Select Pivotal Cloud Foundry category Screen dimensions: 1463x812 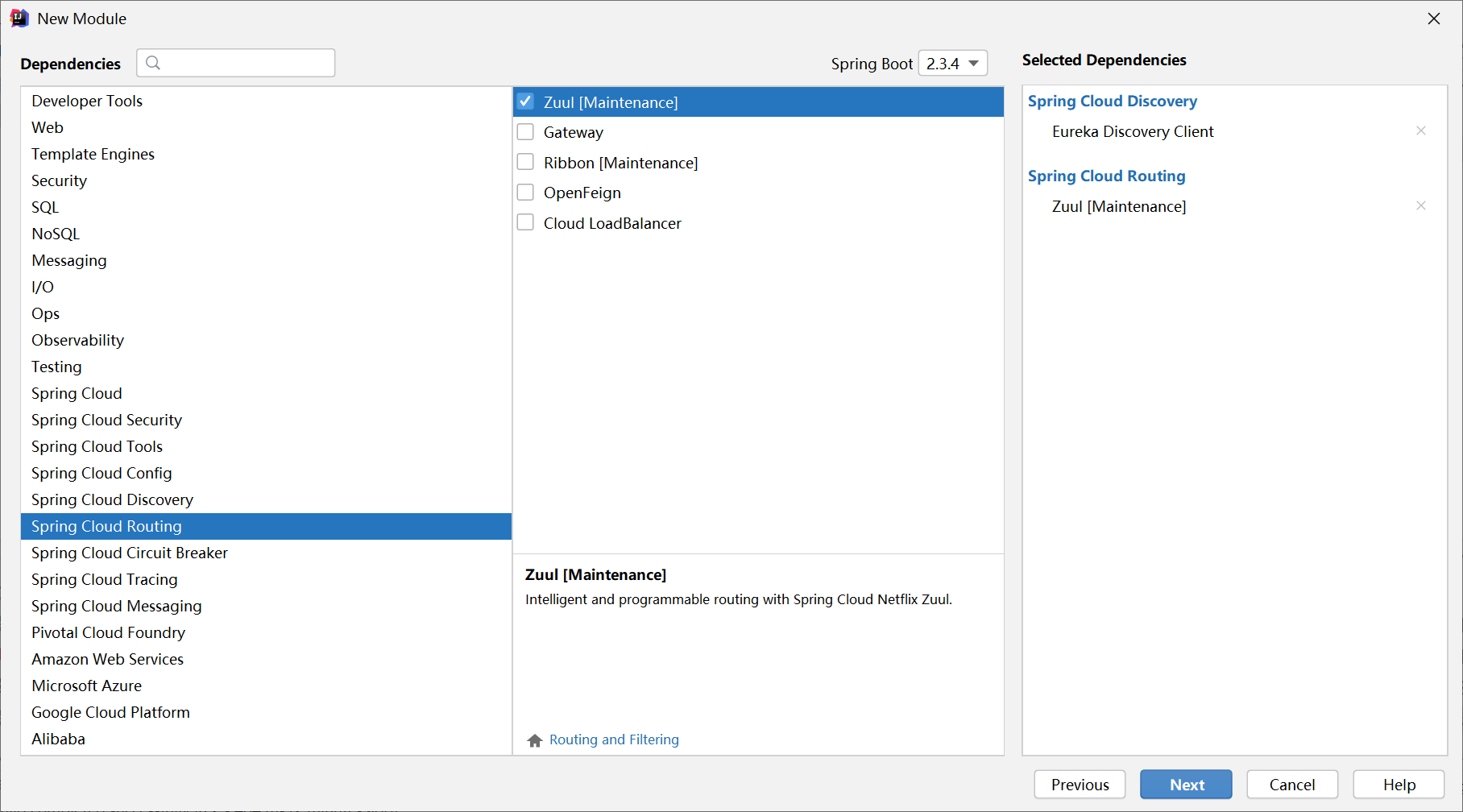[266, 632]
